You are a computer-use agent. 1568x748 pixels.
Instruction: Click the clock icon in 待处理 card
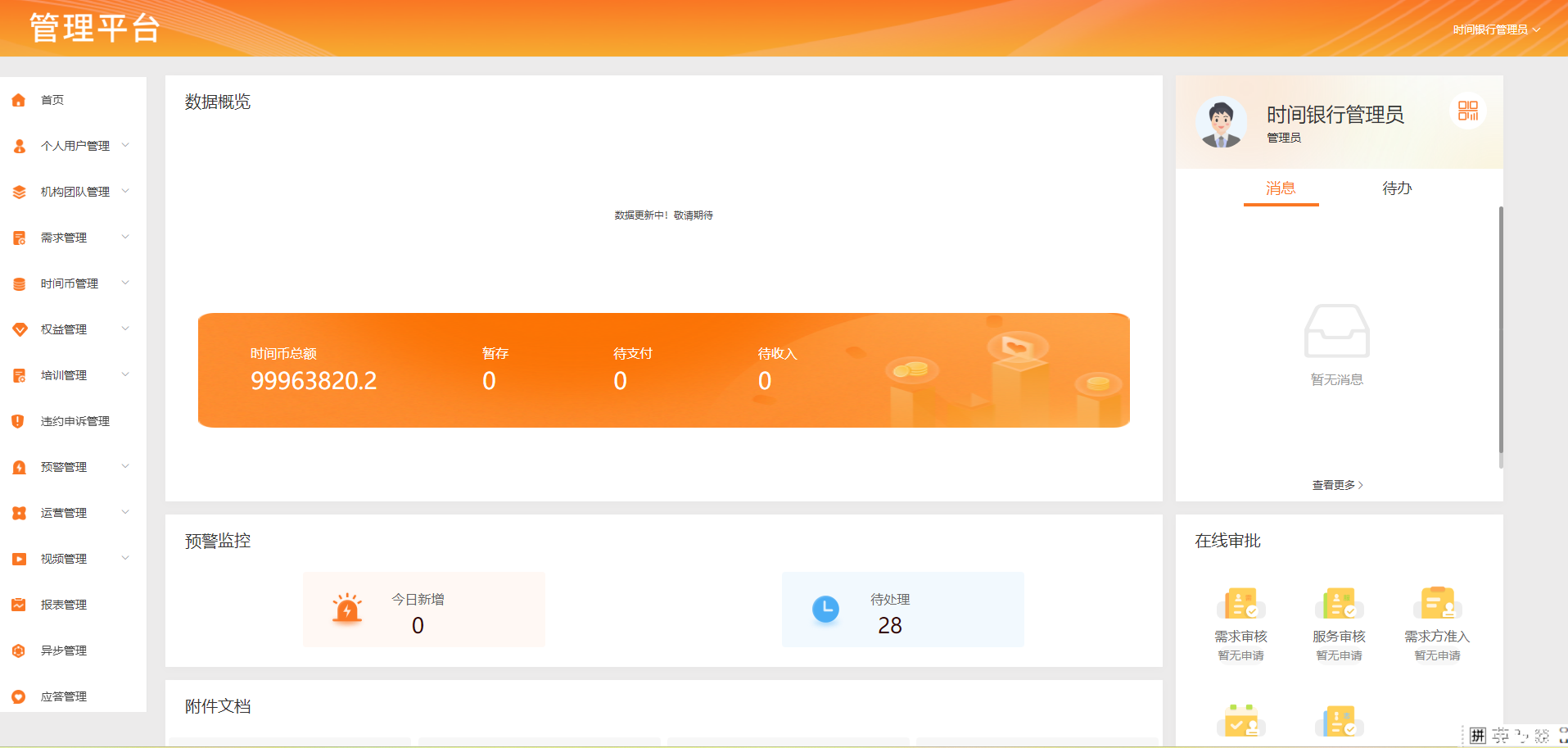point(825,610)
